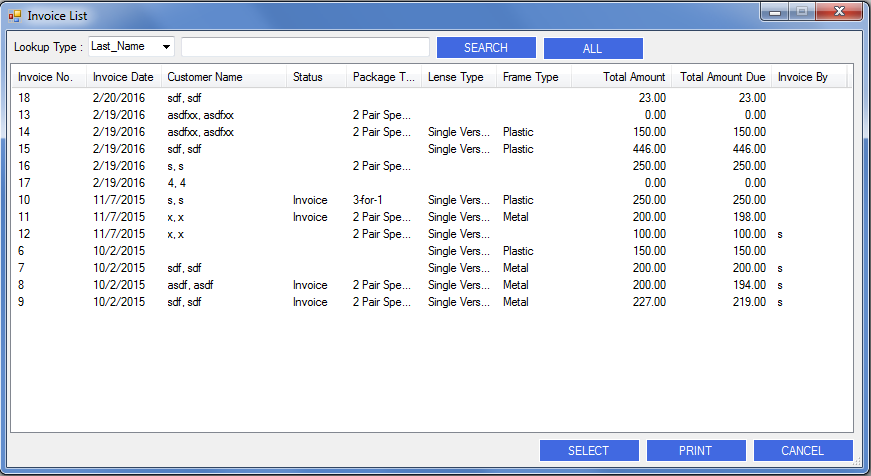Screen dimensions: 871x476
Task: Click the Invoice By column header
Action: click(803, 77)
